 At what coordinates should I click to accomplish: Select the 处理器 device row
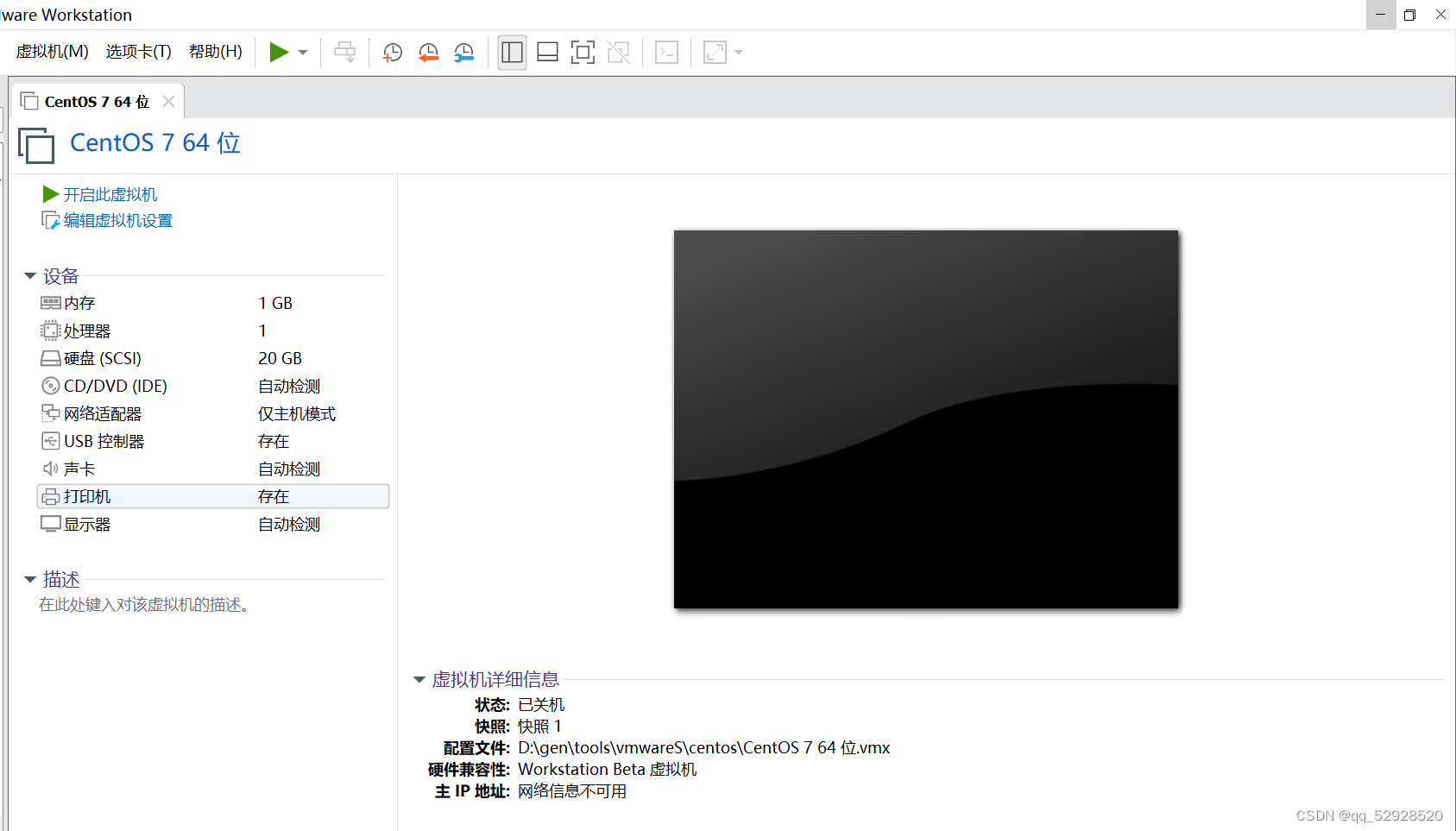coord(213,331)
